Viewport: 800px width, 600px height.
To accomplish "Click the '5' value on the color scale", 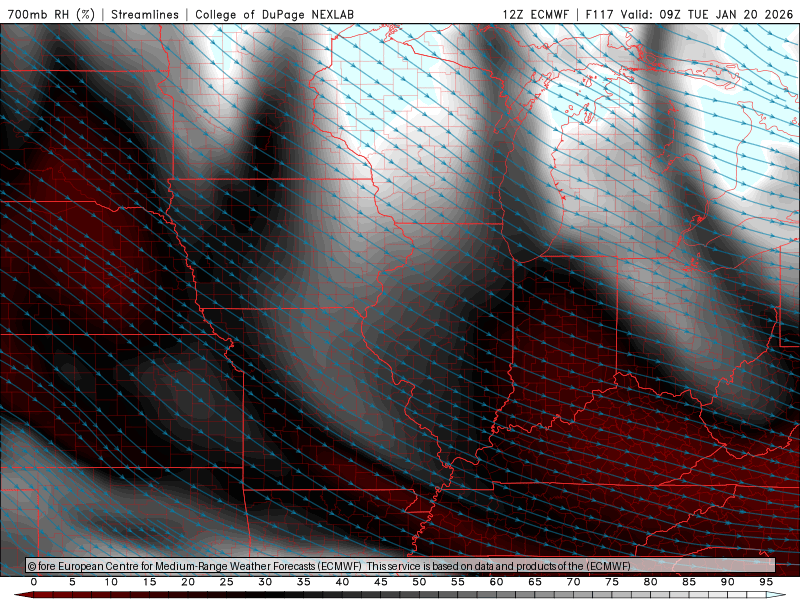I will [72, 582].
